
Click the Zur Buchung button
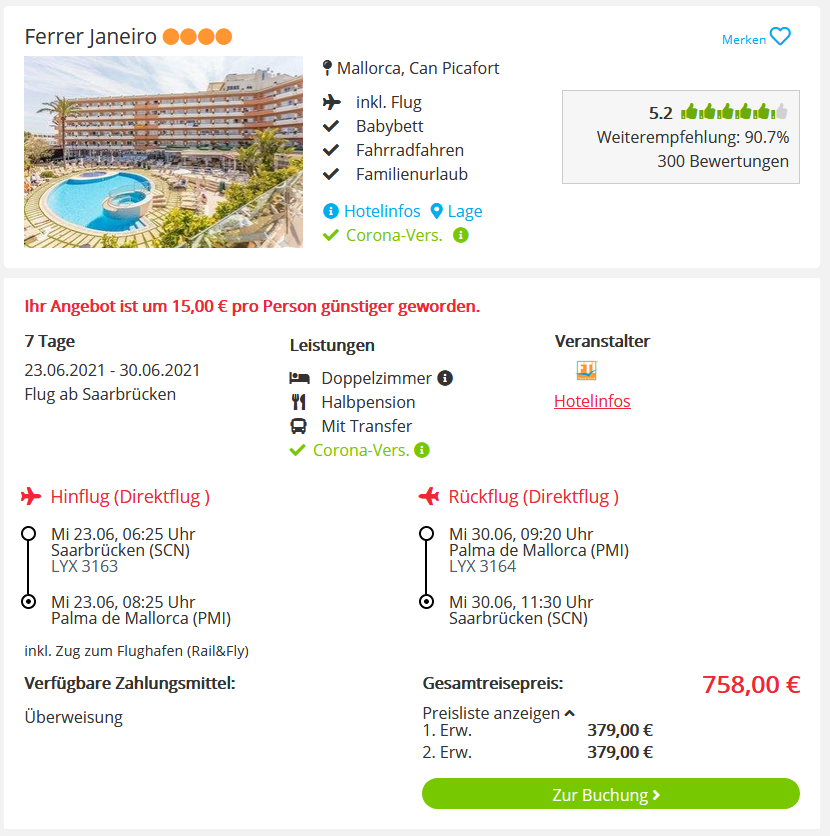[x=610, y=793]
